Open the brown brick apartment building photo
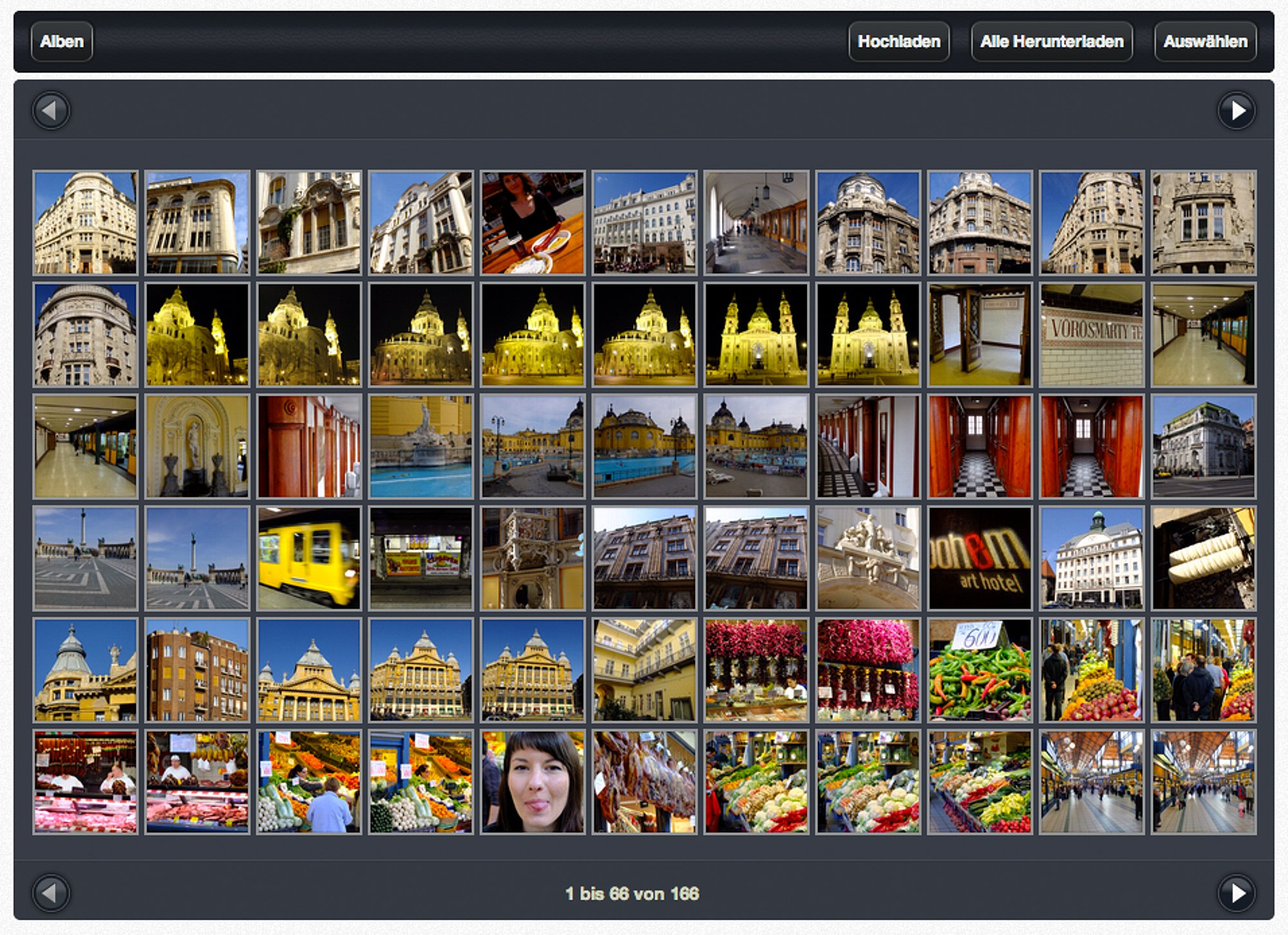This screenshot has width=1288, height=935. tap(197, 670)
